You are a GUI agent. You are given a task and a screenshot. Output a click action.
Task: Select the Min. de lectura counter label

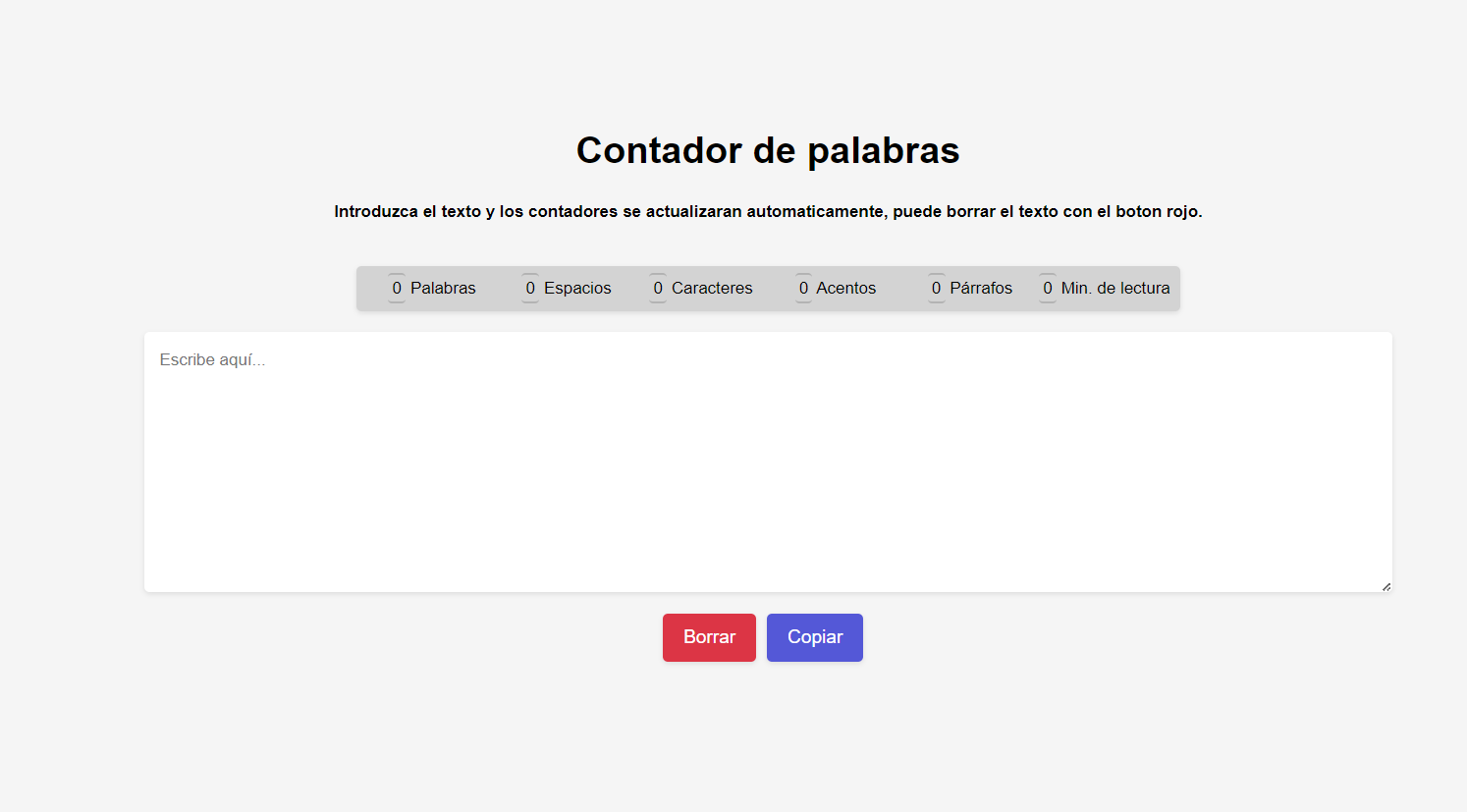[x=1115, y=288]
